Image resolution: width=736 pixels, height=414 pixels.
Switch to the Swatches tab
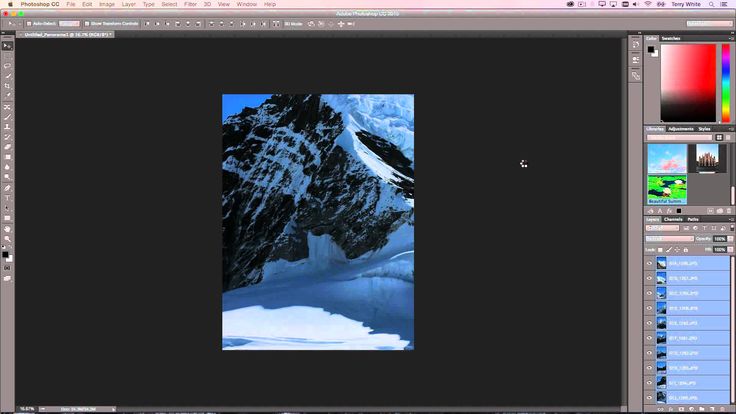click(671, 38)
